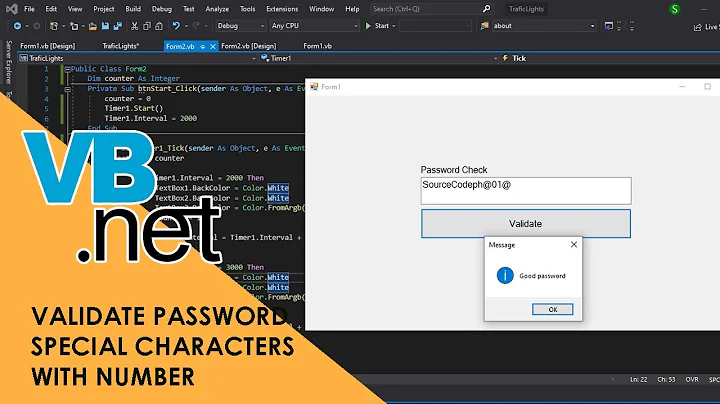
Task: Open the Project menu
Action: [104, 9]
